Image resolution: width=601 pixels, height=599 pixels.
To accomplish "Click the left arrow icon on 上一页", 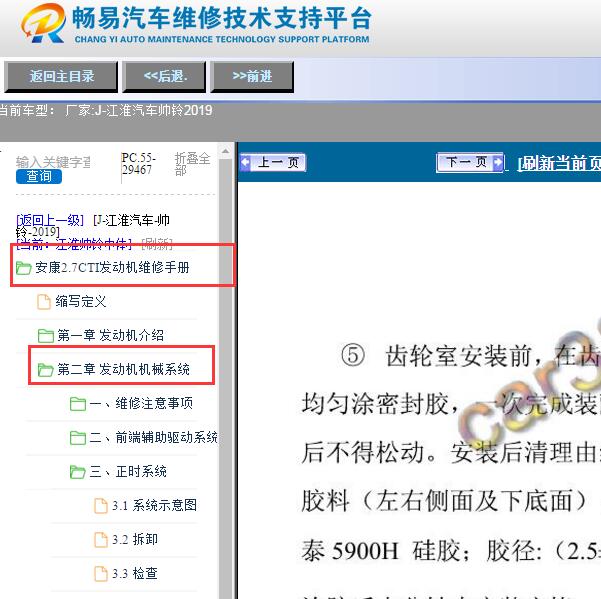I will click(x=245, y=162).
